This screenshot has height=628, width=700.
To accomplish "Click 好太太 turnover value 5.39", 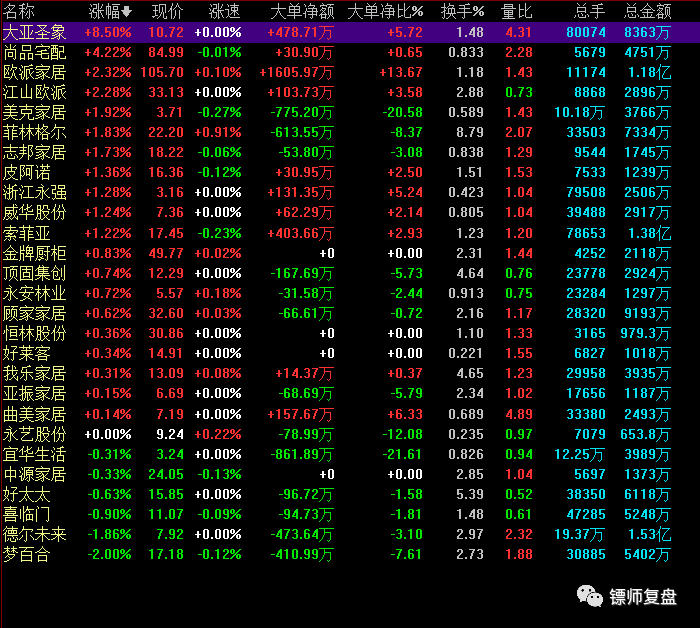I will 470,495.
